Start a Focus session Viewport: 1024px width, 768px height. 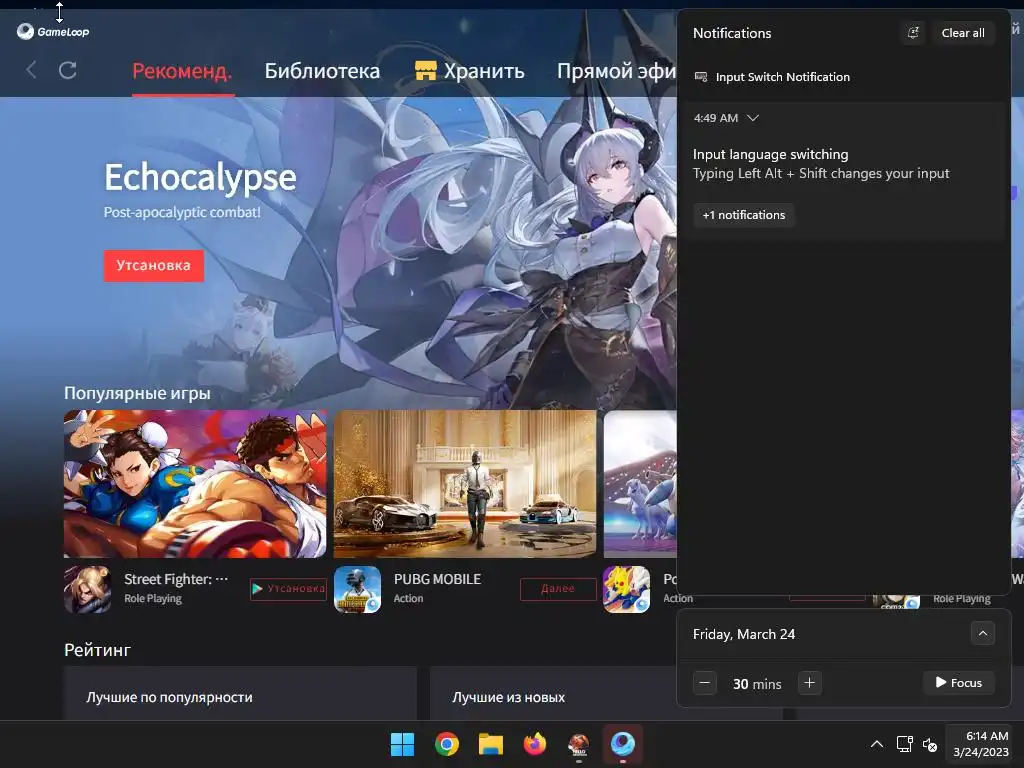coord(958,682)
